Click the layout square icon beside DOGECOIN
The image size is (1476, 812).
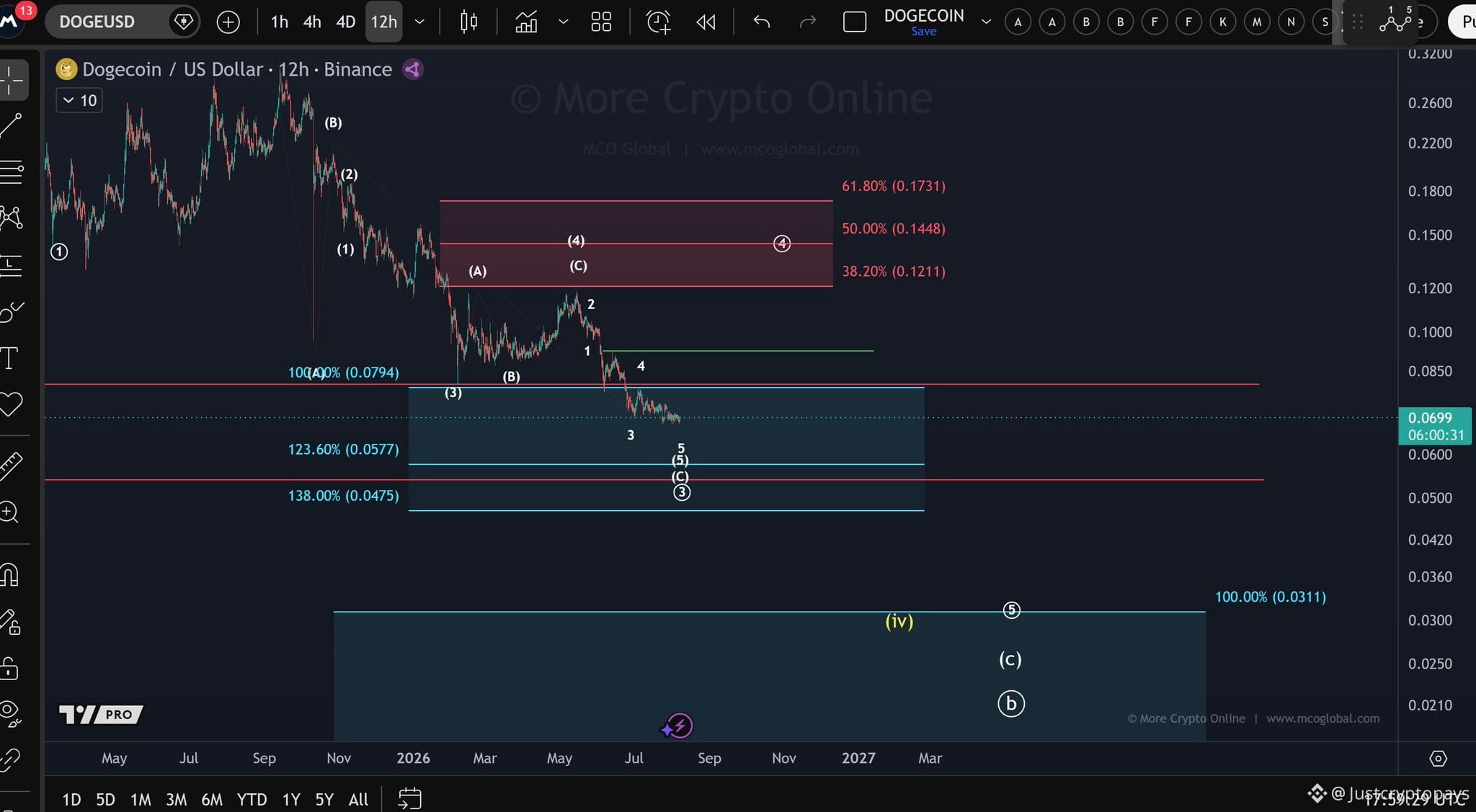coord(855,22)
